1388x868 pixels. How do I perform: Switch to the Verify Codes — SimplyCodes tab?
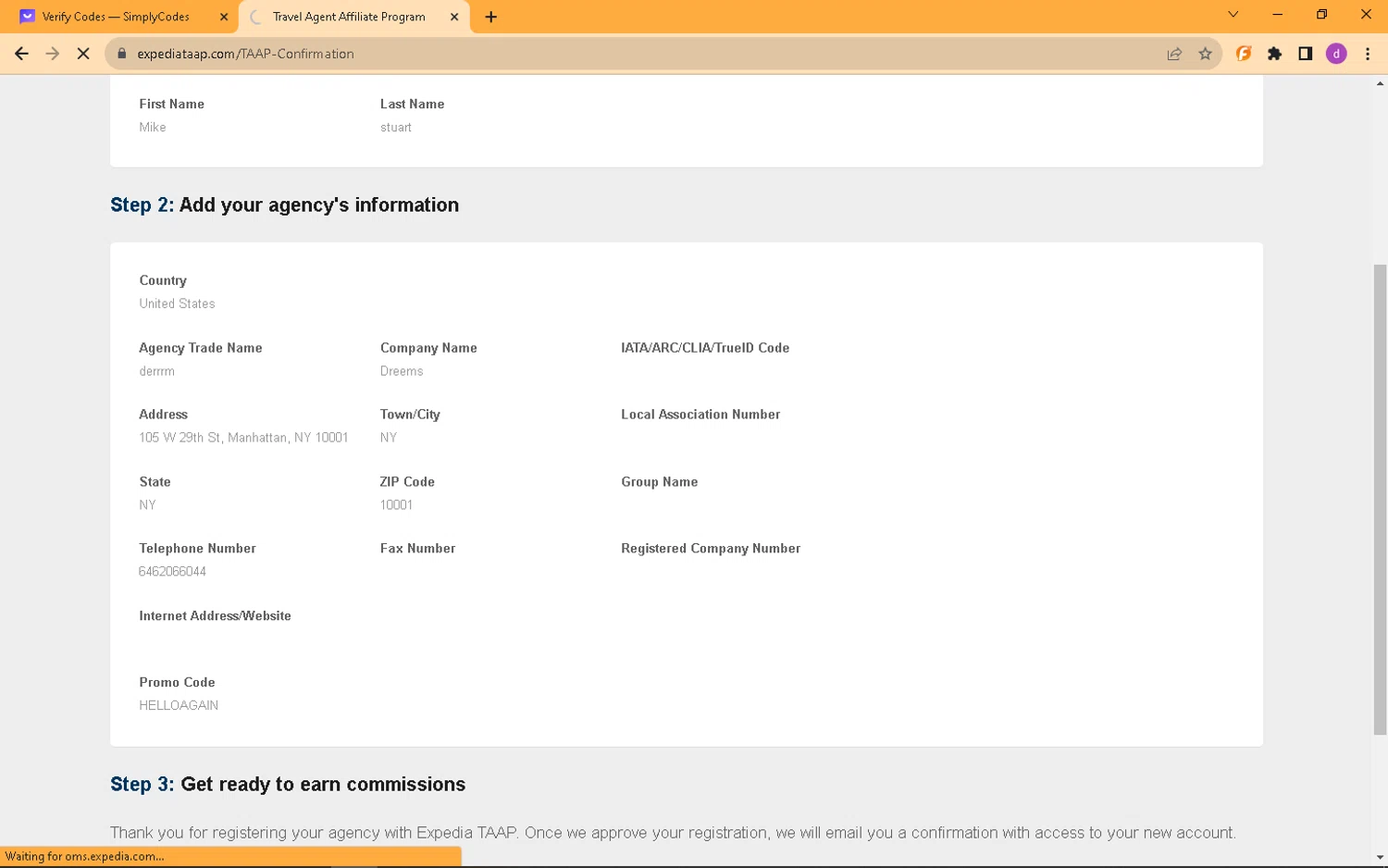tap(125, 17)
